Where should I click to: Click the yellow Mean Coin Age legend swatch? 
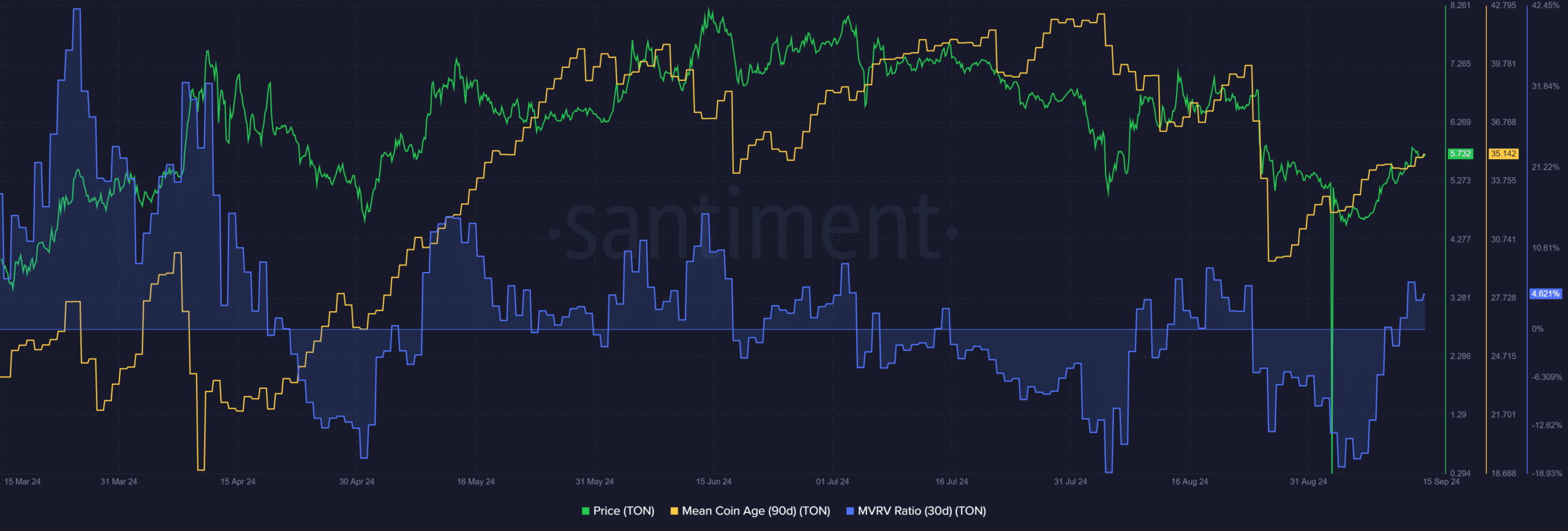[674, 511]
